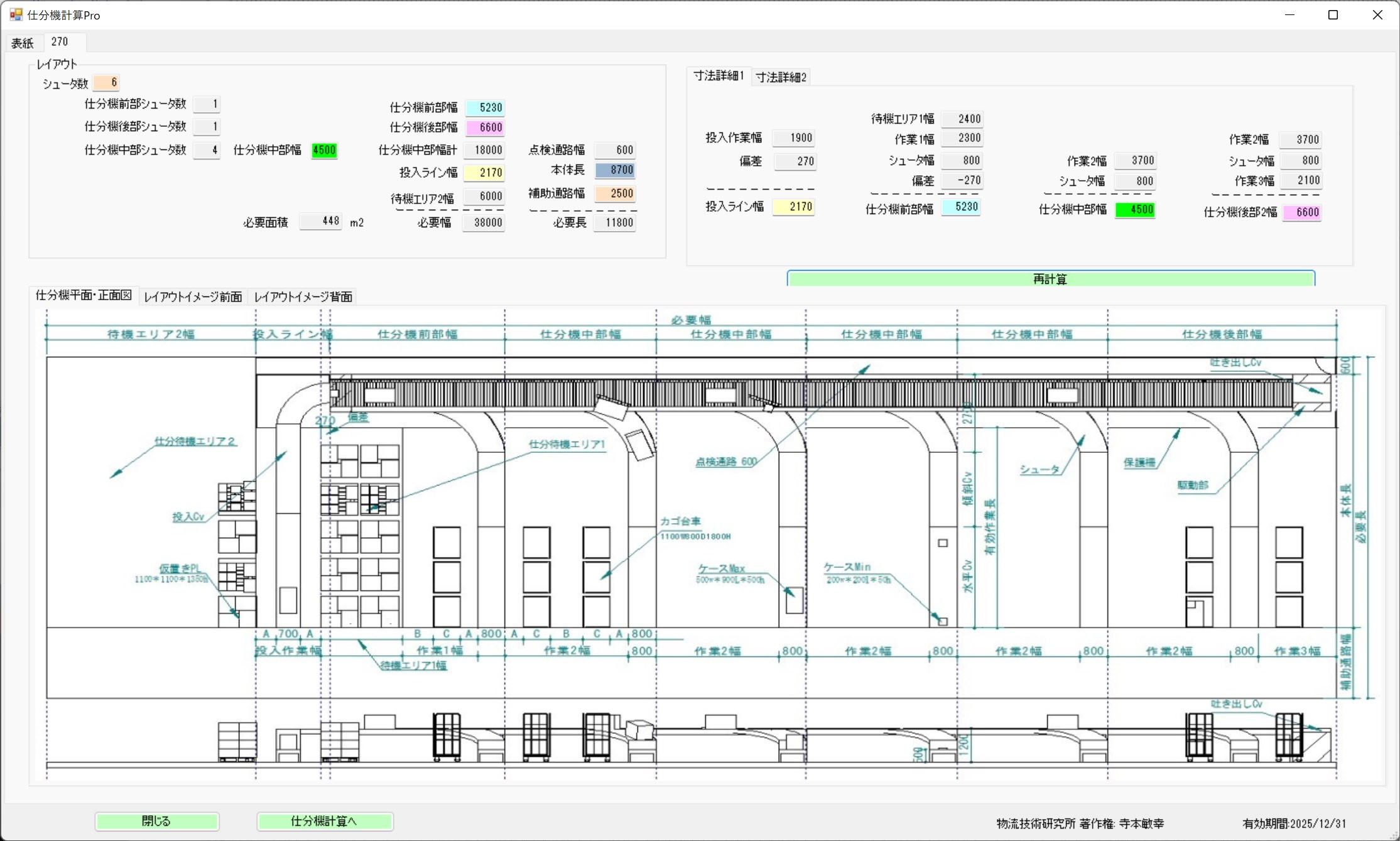Image resolution: width=1400 pixels, height=841 pixels.
Task: Switch to 寸法詳細1 tab
Action: click(719, 76)
